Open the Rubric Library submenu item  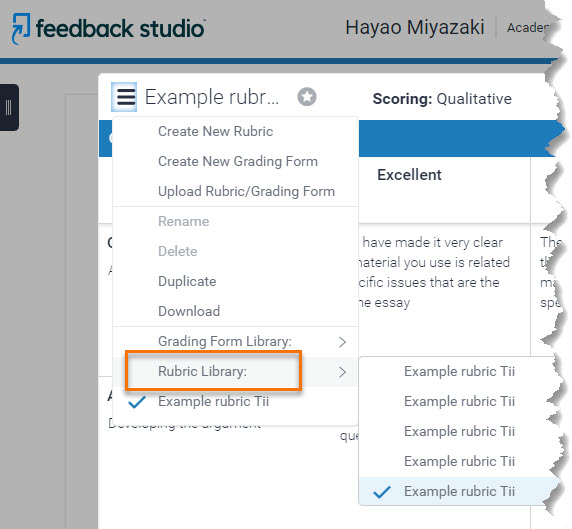235,372
